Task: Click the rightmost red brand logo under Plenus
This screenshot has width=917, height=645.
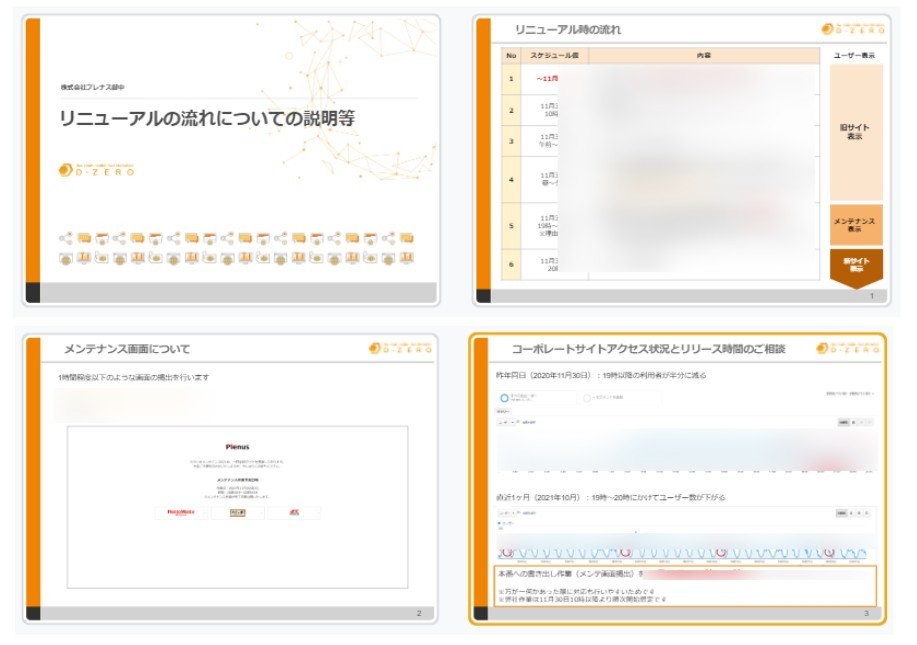Action: click(x=293, y=512)
